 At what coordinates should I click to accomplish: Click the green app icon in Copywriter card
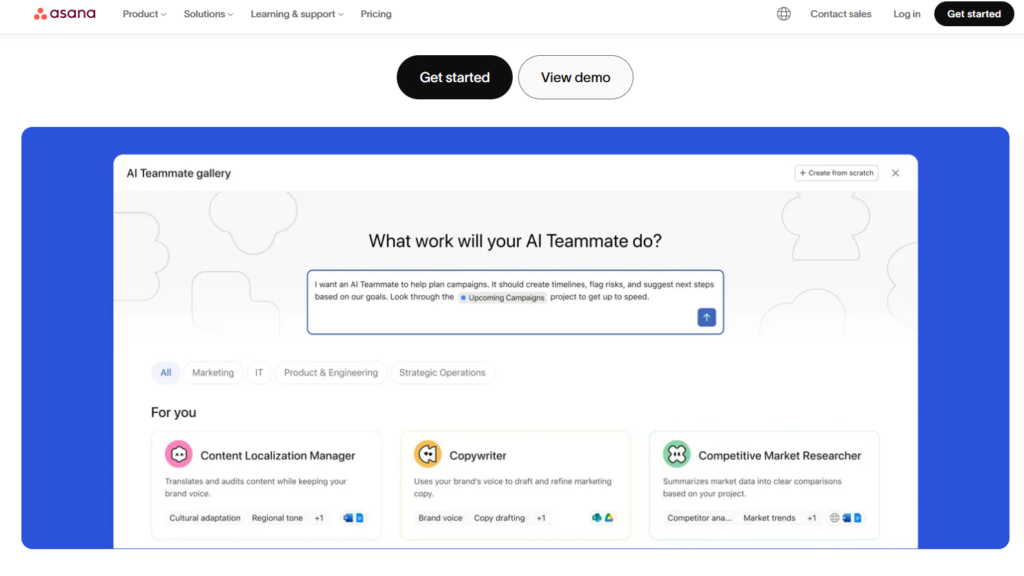597,518
